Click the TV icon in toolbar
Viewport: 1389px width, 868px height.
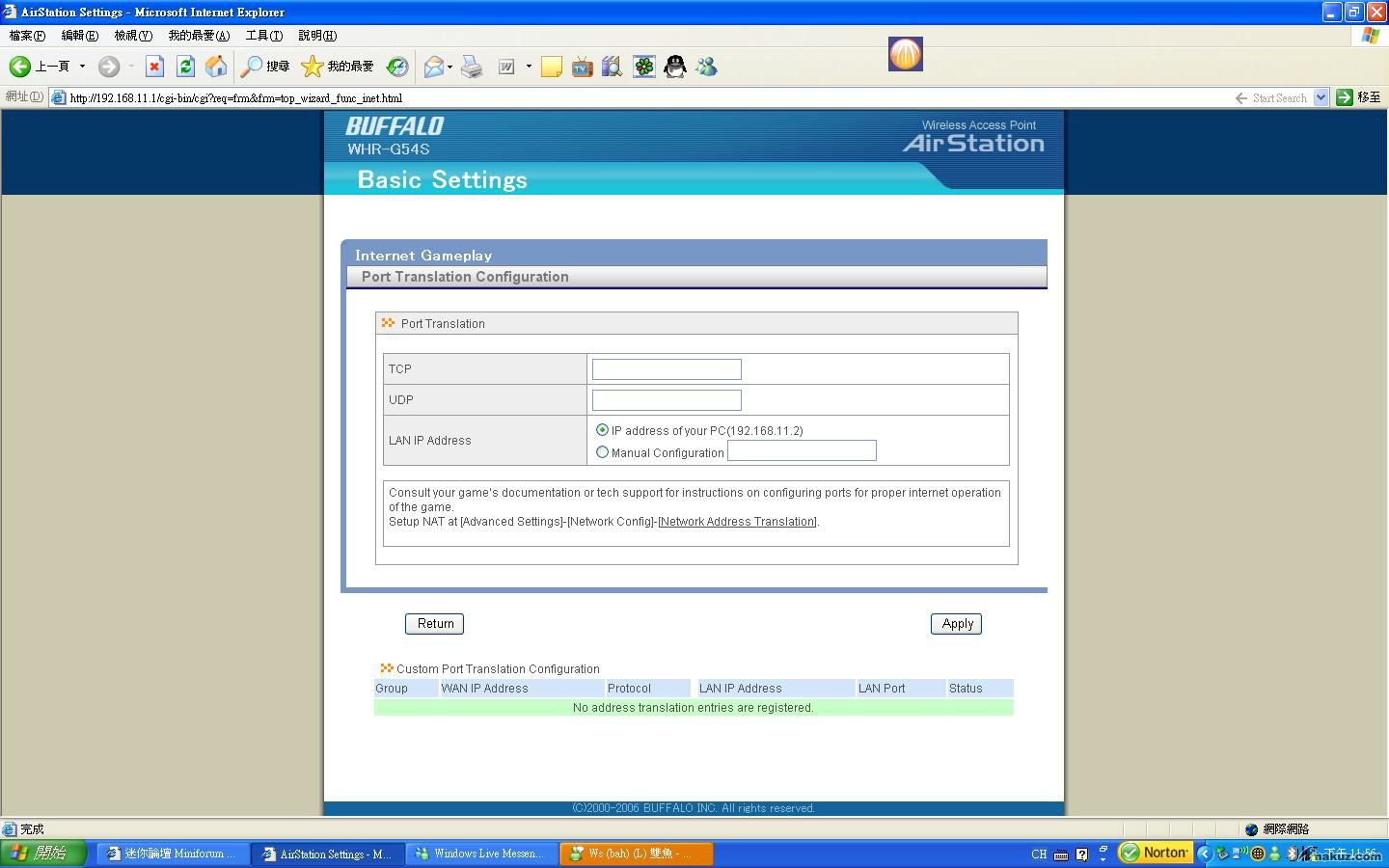[582, 66]
